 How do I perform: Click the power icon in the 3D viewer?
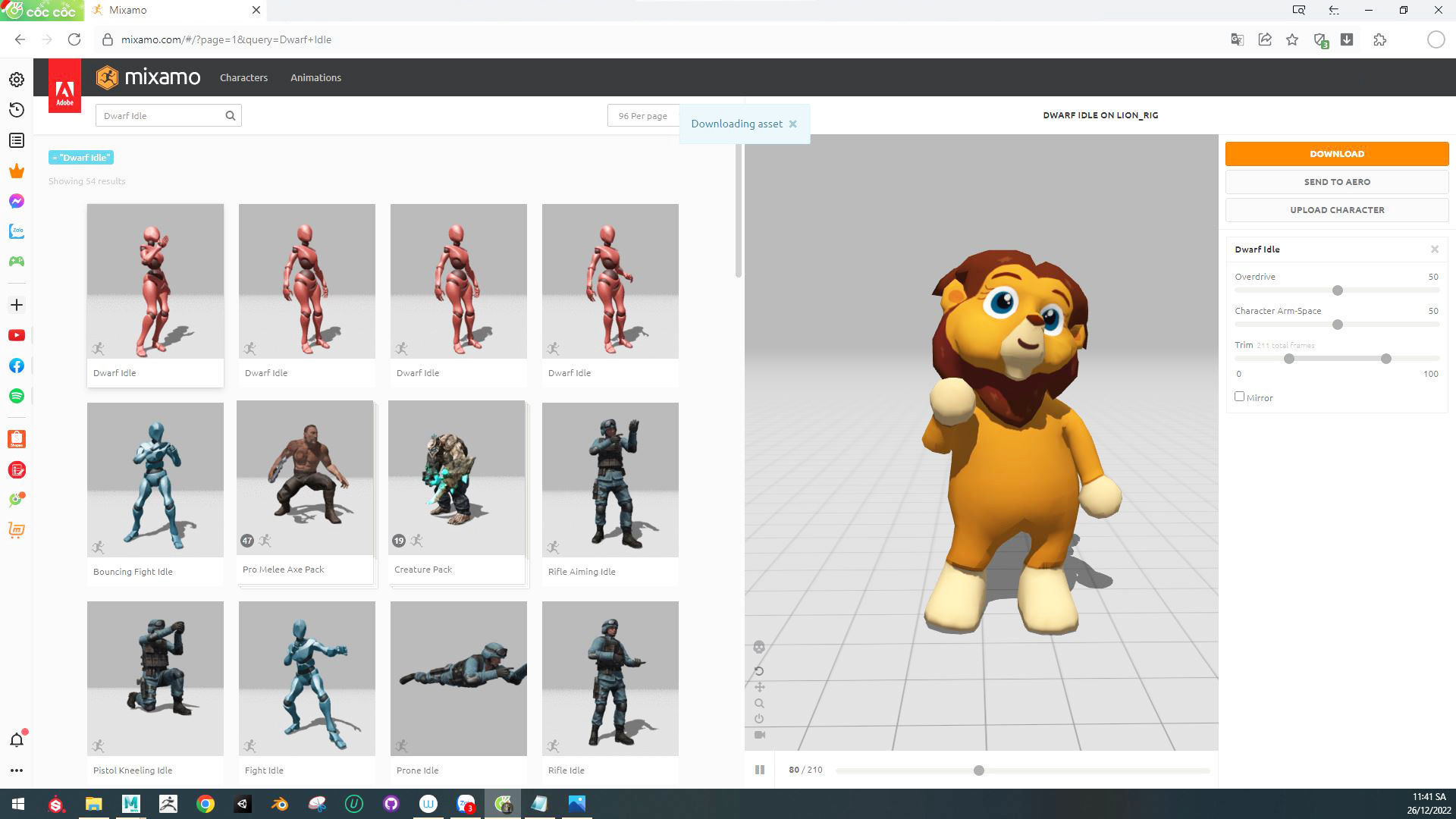click(x=759, y=719)
